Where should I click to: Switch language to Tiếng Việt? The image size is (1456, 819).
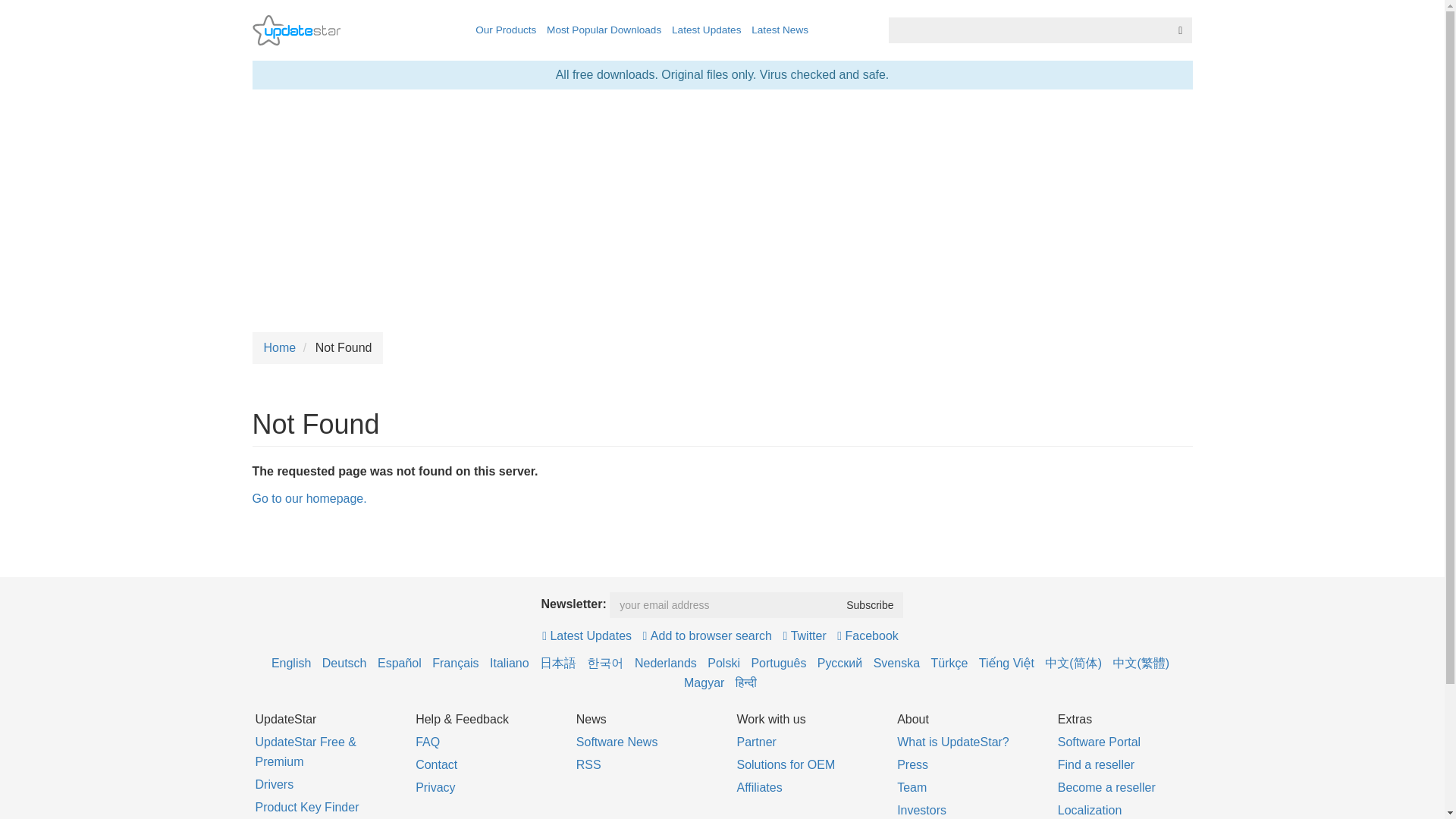click(1006, 664)
